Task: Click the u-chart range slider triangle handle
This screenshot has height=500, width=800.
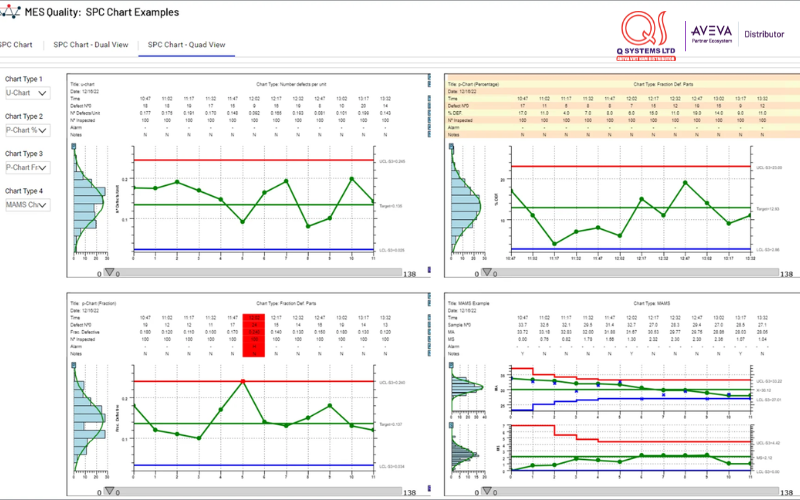Action: pyautogui.click(x=109, y=272)
